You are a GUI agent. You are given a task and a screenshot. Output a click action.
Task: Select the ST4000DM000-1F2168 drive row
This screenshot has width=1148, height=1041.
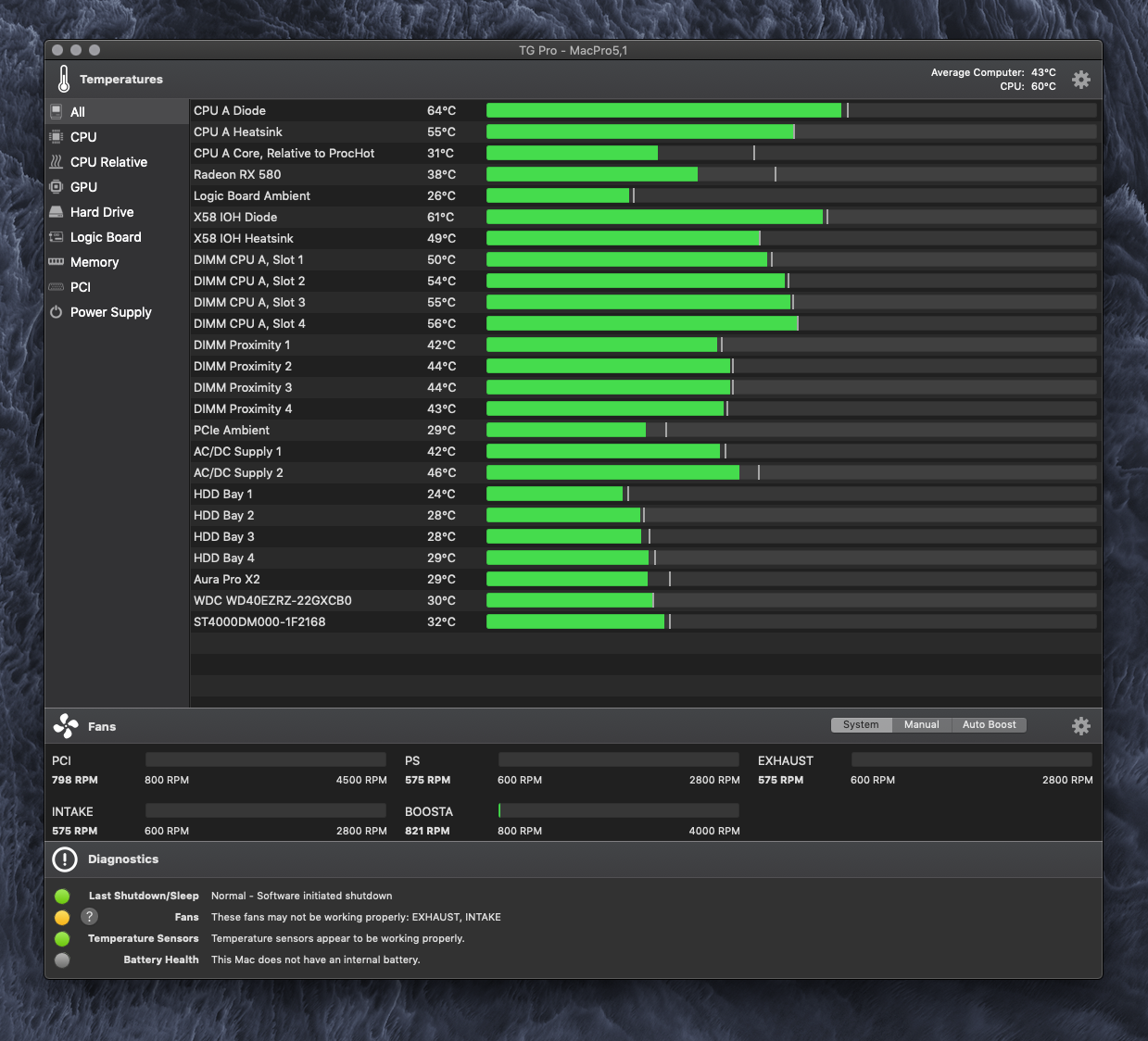click(646, 621)
